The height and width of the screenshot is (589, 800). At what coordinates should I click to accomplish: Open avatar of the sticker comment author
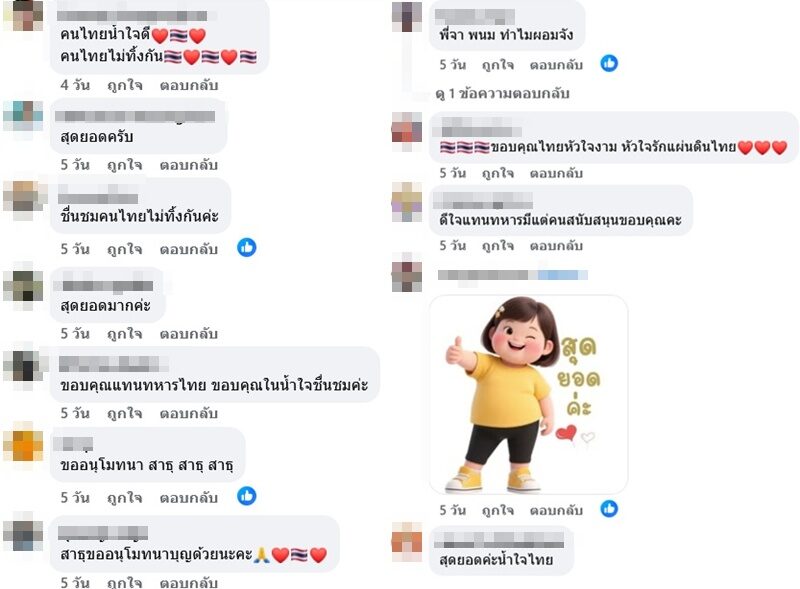tap(407, 273)
